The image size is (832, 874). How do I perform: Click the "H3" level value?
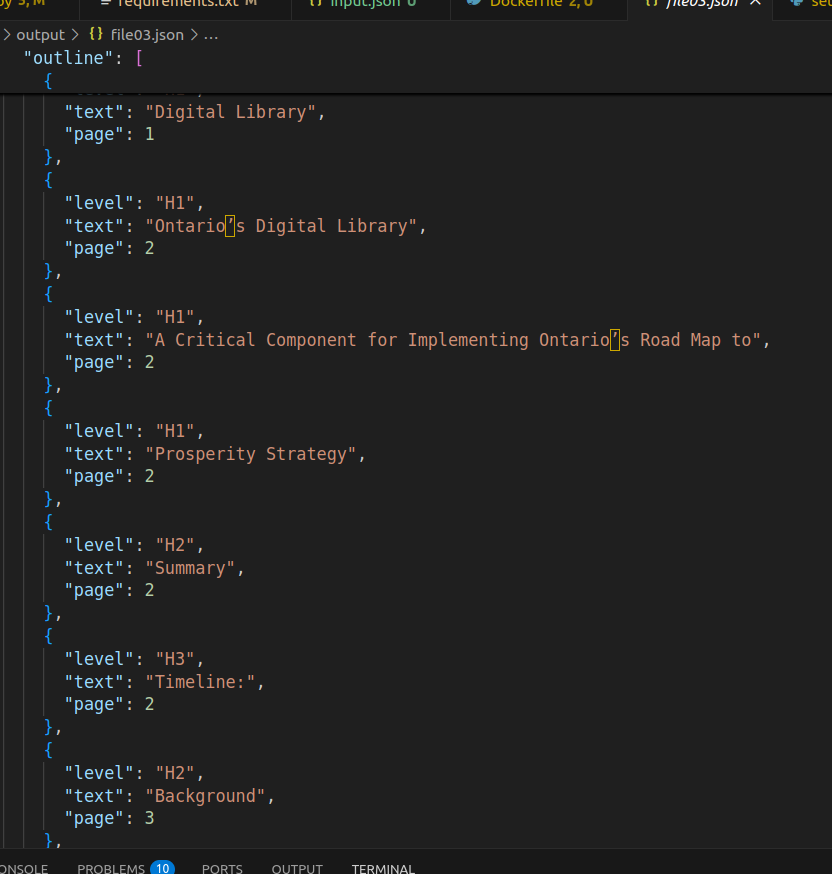175,659
